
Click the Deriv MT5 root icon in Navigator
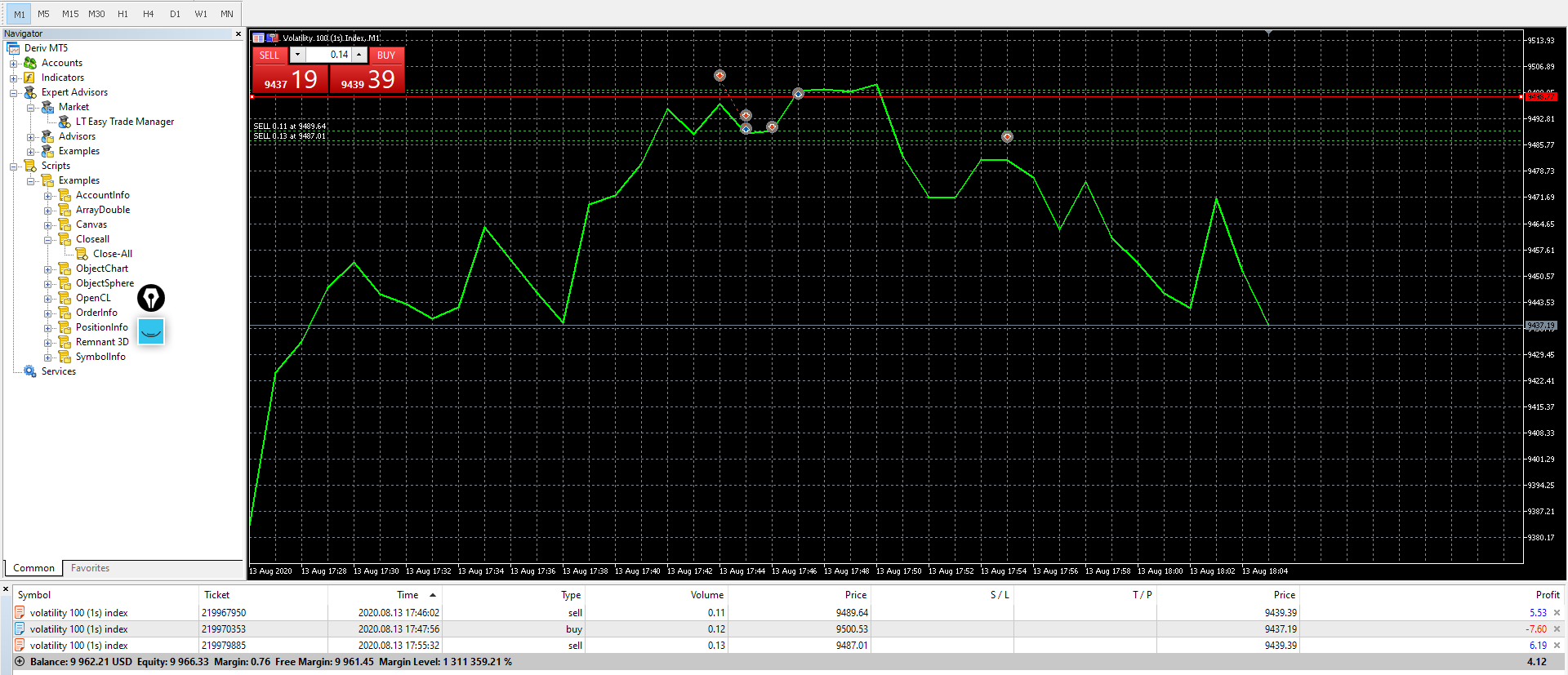(x=14, y=48)
